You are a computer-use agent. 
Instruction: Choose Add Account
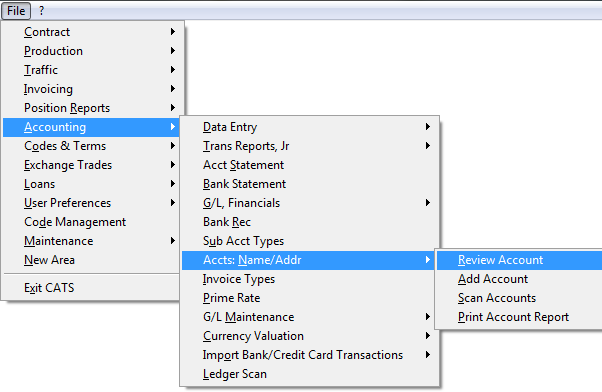pos(519,279)
